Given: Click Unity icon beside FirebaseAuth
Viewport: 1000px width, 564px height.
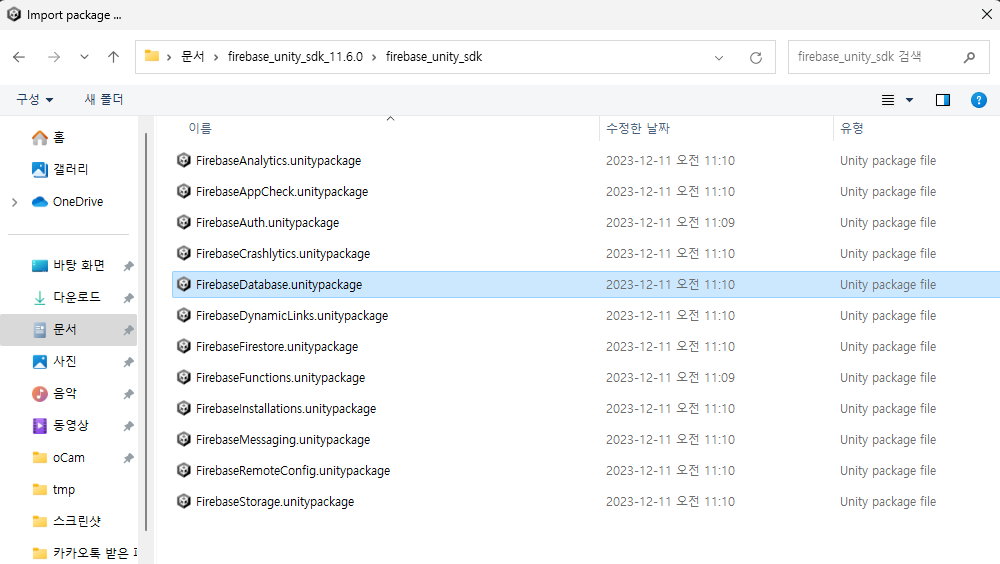Looking at the screenshot, I should [x=184, y=222].
